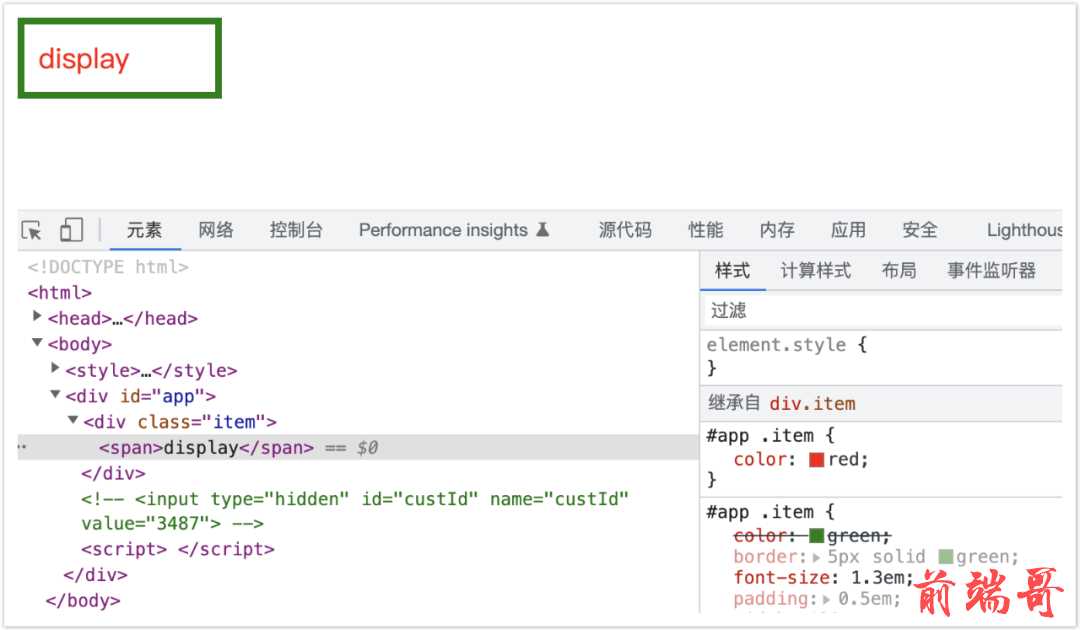Switch to the 计算样式 pane
This screenshot has width=1080, height=630.
coord(816,271)
